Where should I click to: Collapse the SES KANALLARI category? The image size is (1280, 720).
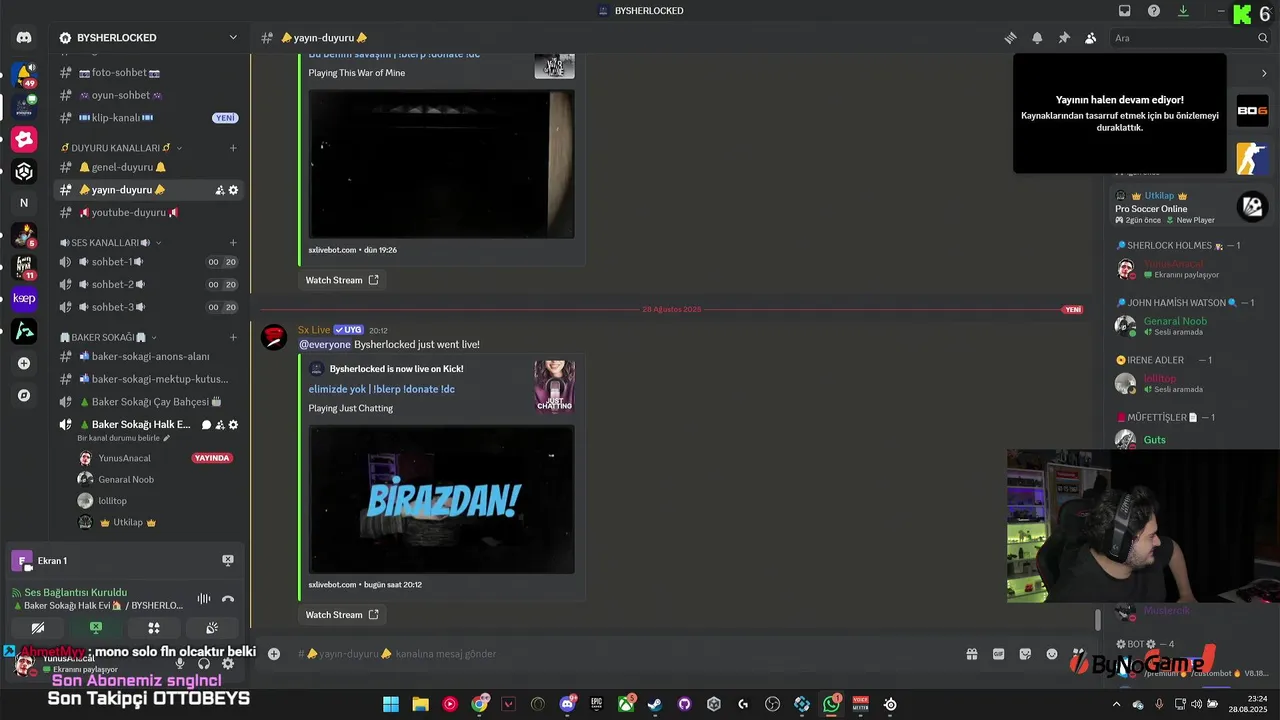[x=110, y=243]
